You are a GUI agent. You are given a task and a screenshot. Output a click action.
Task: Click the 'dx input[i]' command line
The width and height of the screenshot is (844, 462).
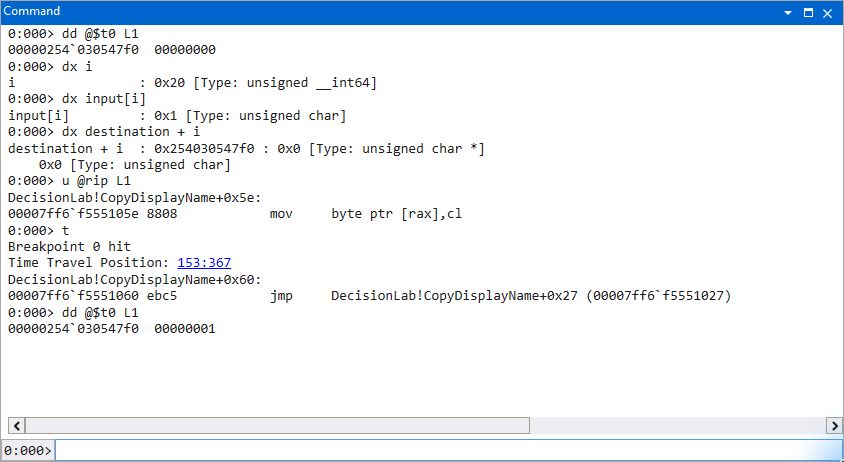(77, 99)
